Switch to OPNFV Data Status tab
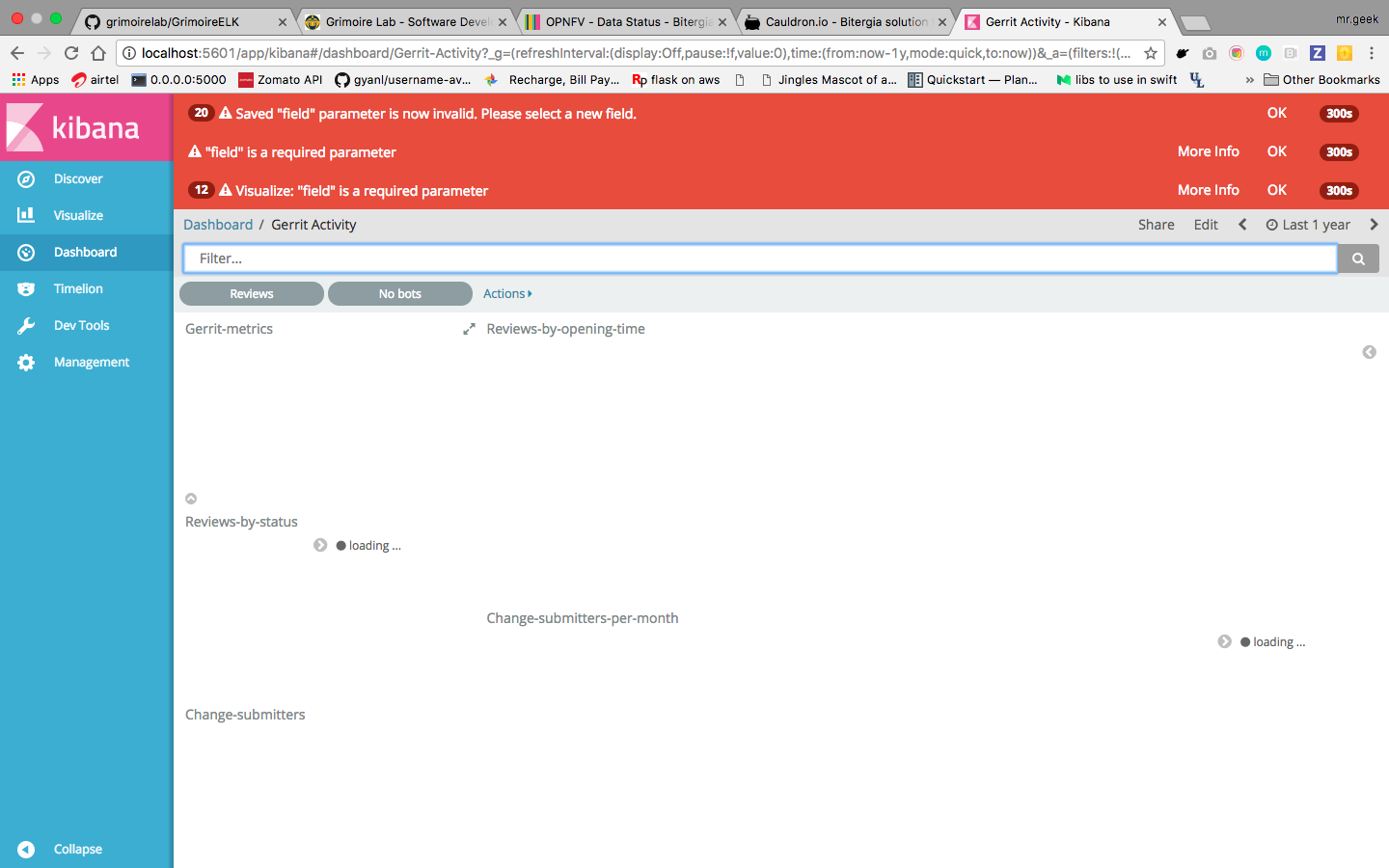1389x868 pixels. coord(625,21)
